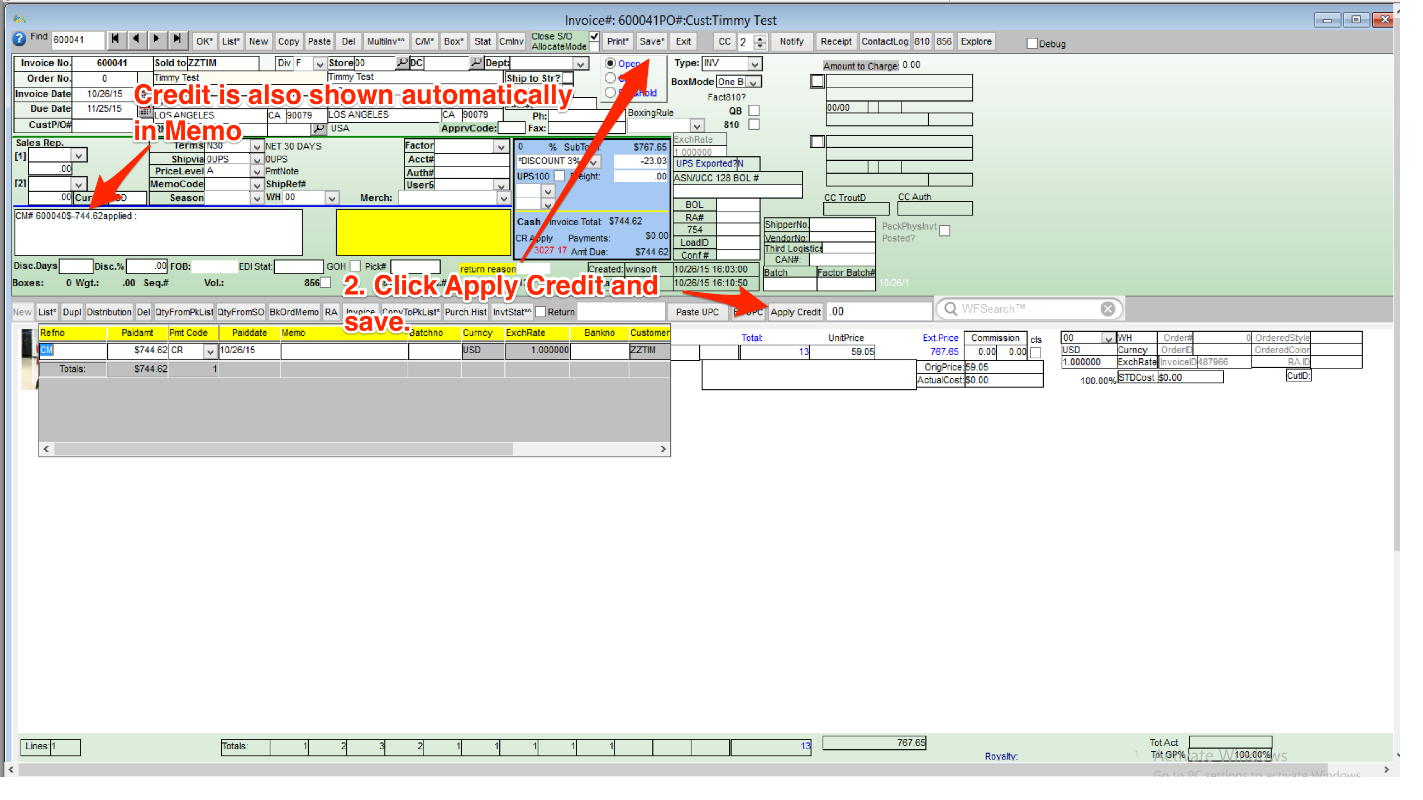Click the blue help question mark icon
This screenshot has height=800, width=1423.
[19, 39]
